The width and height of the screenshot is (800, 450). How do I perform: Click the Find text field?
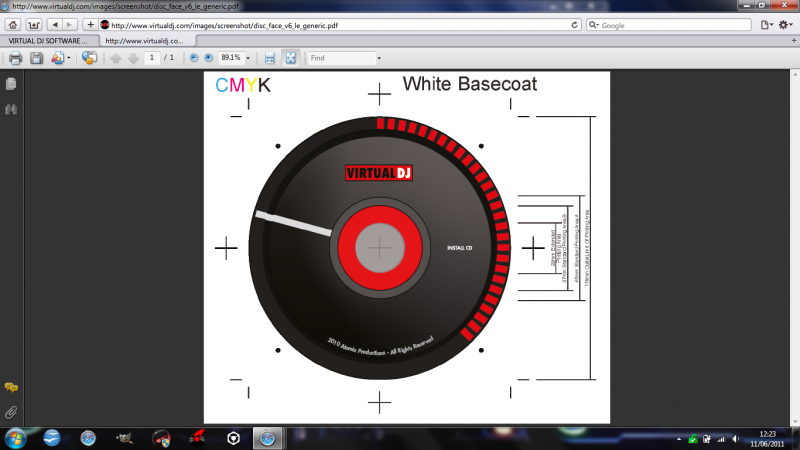coord(341,58)
